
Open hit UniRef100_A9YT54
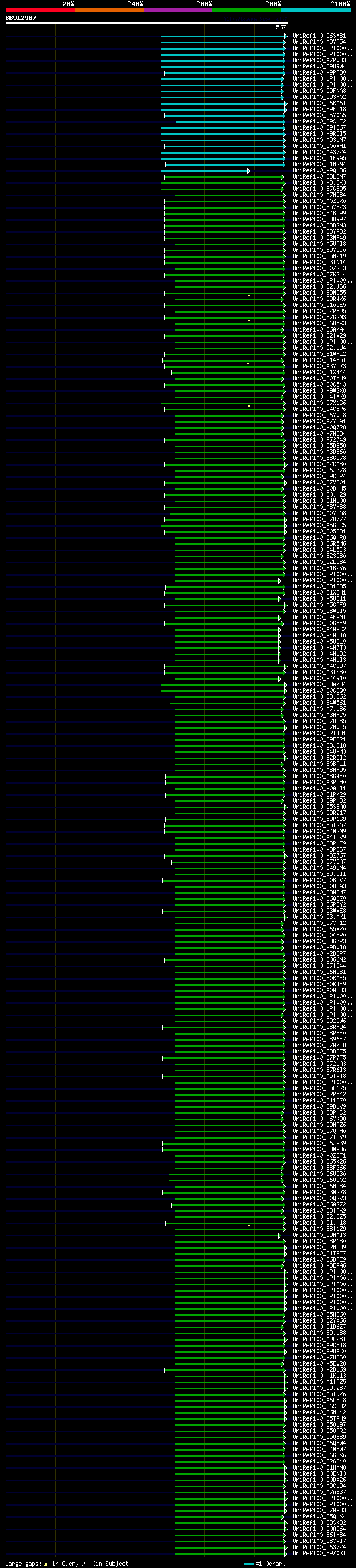point(319,42)
